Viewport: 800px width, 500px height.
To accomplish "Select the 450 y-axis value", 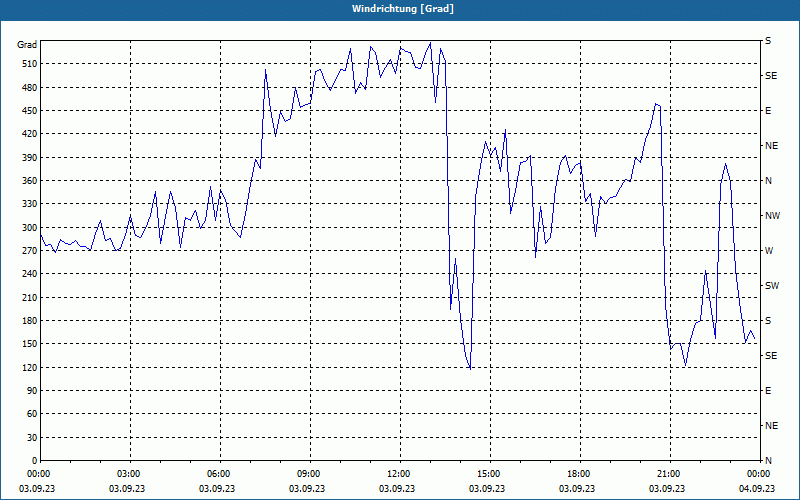I will [29, 111].
